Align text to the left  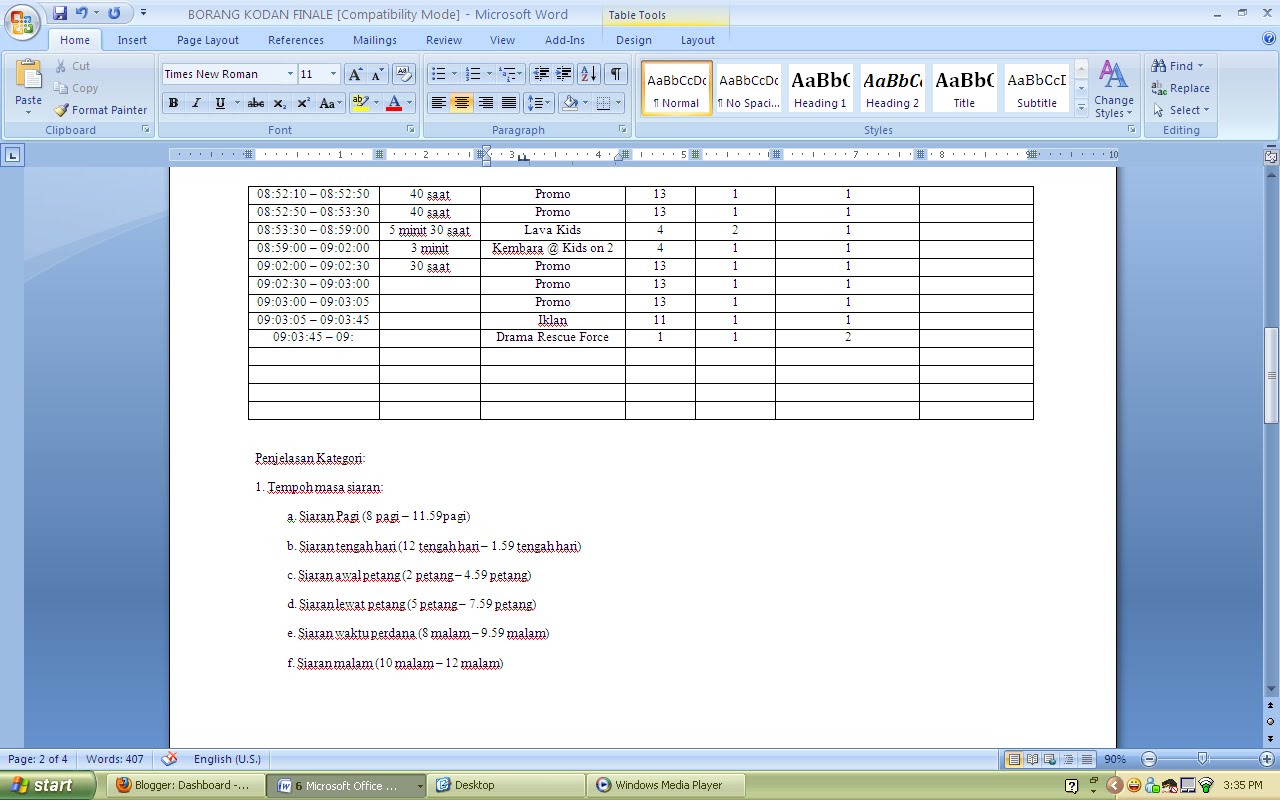pos(438,103)
